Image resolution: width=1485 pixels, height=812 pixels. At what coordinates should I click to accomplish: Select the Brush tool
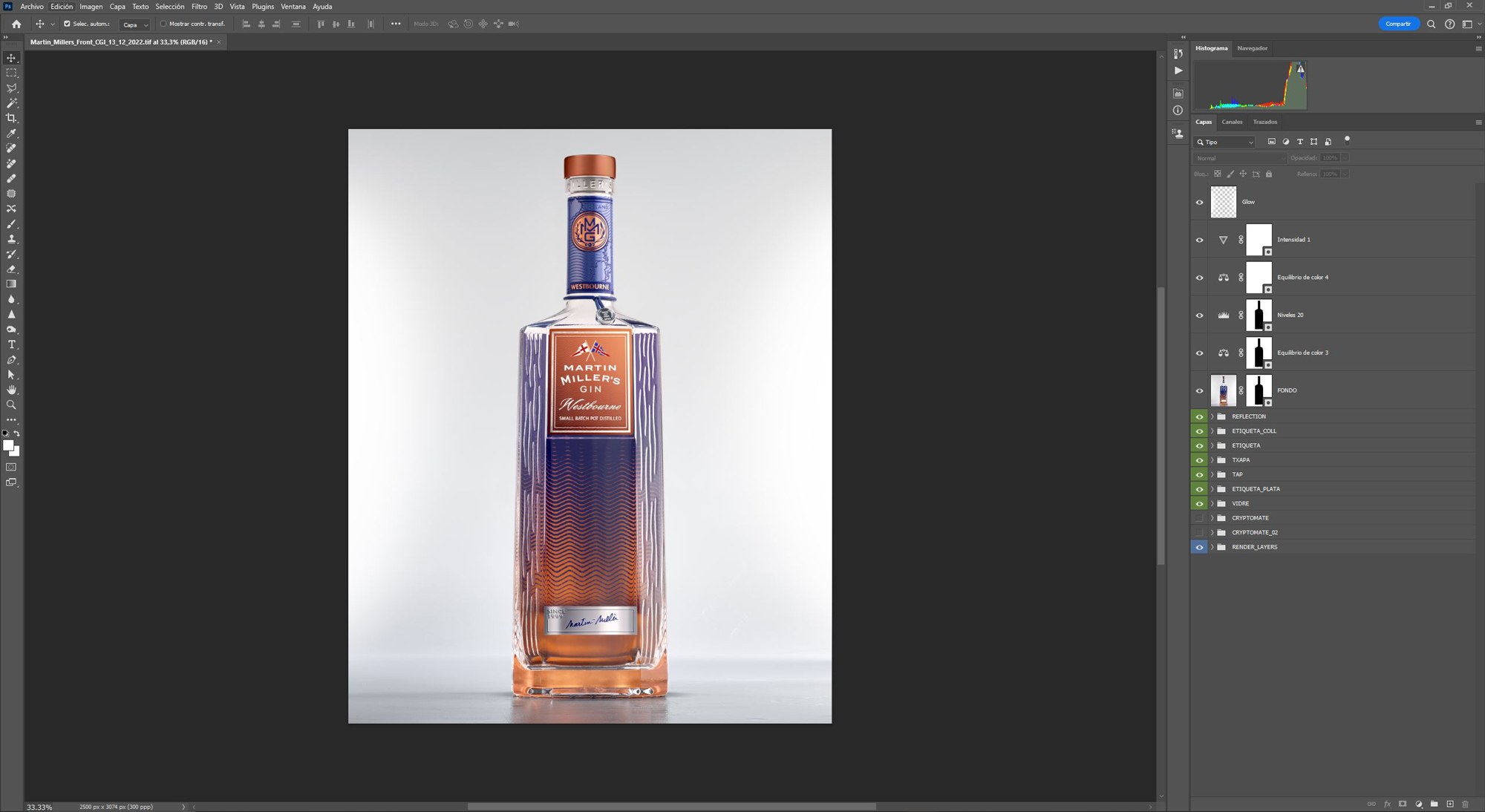tap(11, 224)
